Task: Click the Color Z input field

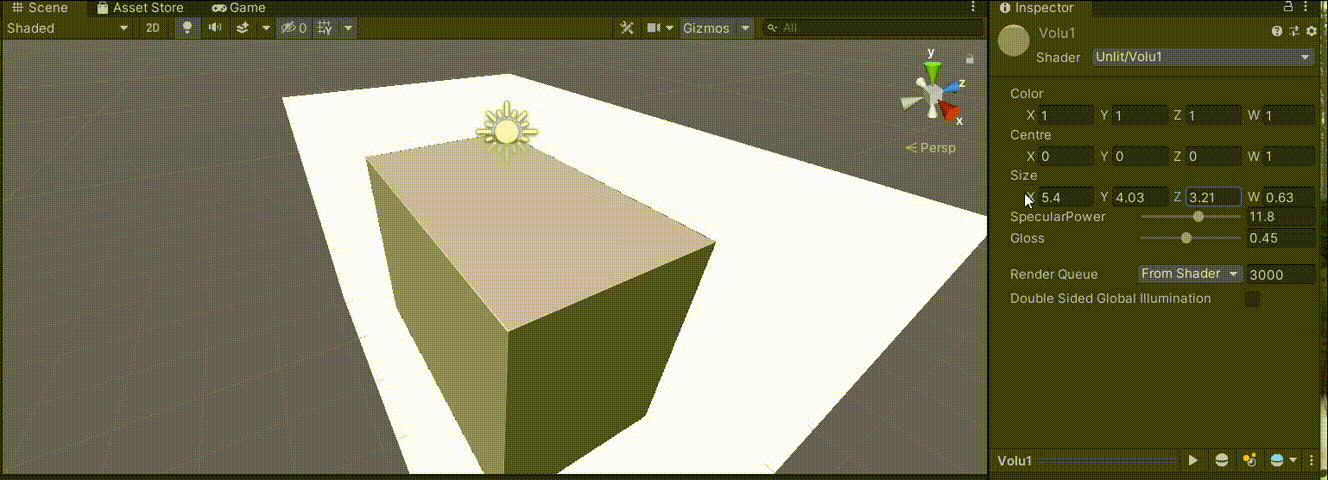Action: (x=1214, y=115)
